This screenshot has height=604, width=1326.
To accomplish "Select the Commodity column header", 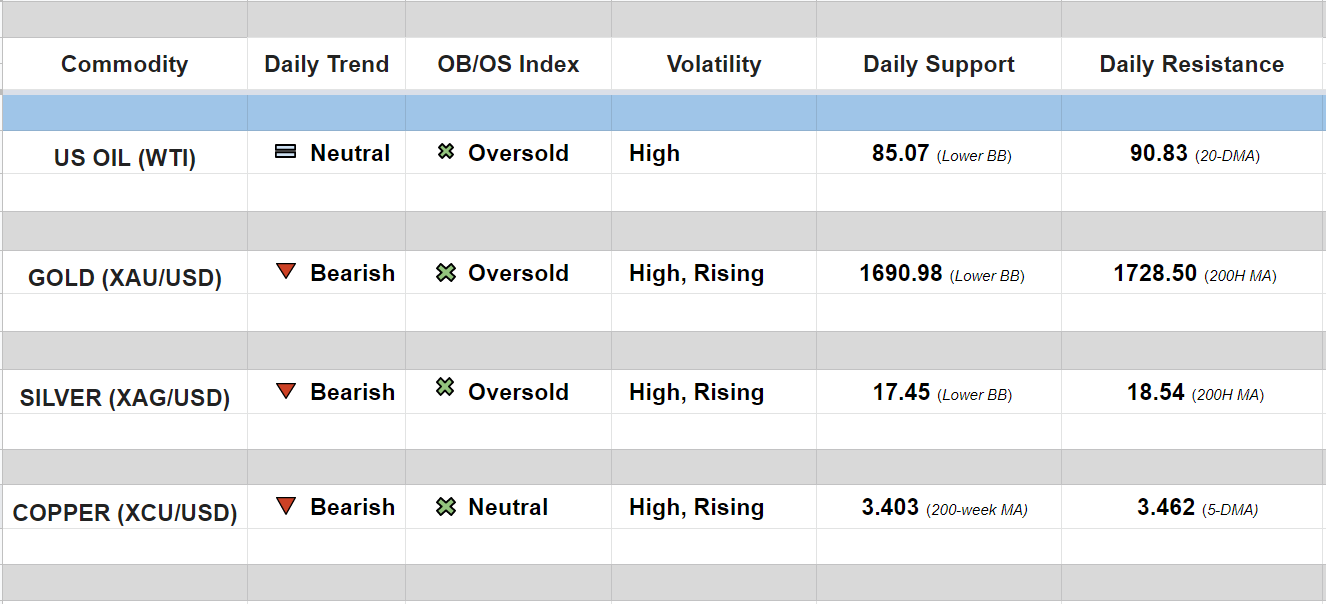I will 124,64.
